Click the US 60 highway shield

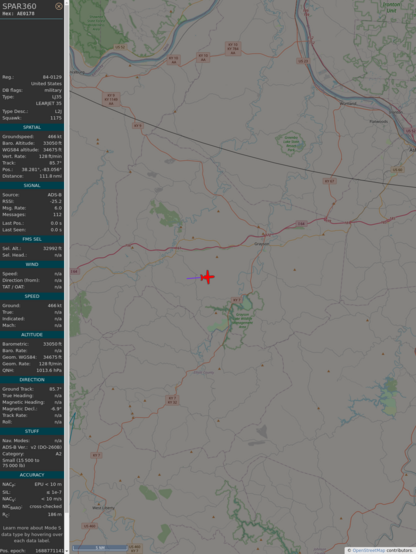pos(397,170)
